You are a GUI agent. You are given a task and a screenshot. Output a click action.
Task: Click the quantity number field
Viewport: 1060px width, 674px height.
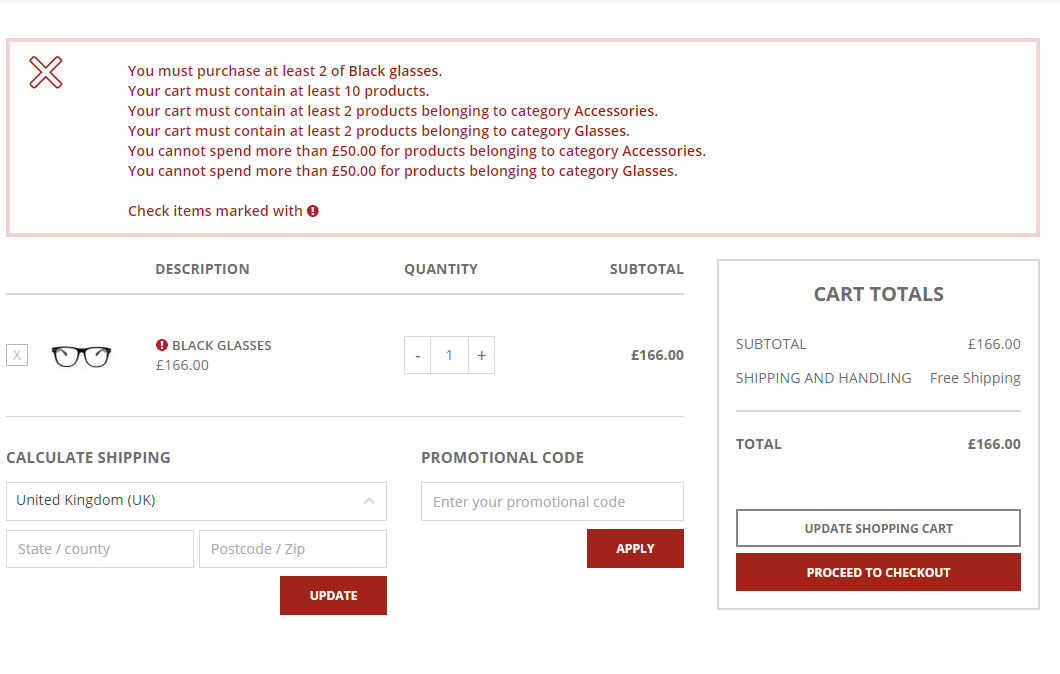pyautogui.click(x=449, y=355)
